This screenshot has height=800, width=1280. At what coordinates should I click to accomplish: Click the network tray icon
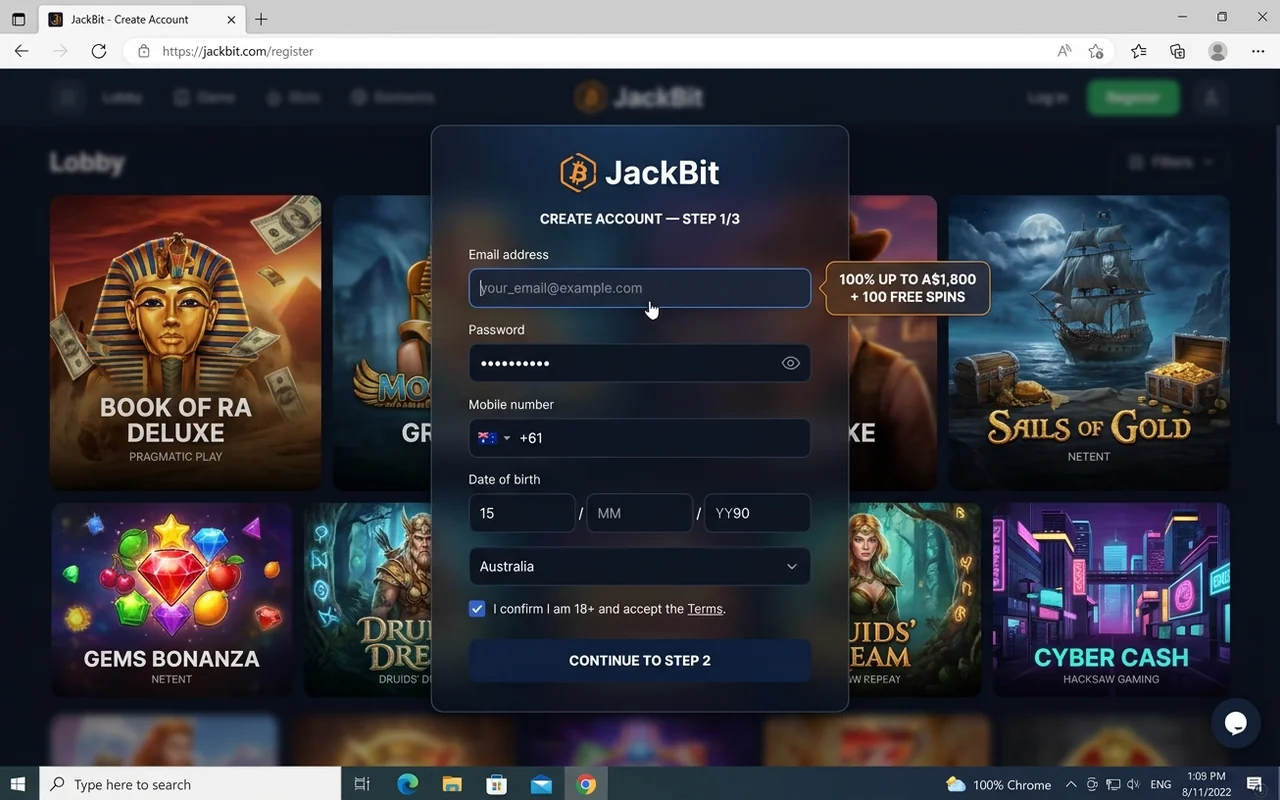(1112, 784)
